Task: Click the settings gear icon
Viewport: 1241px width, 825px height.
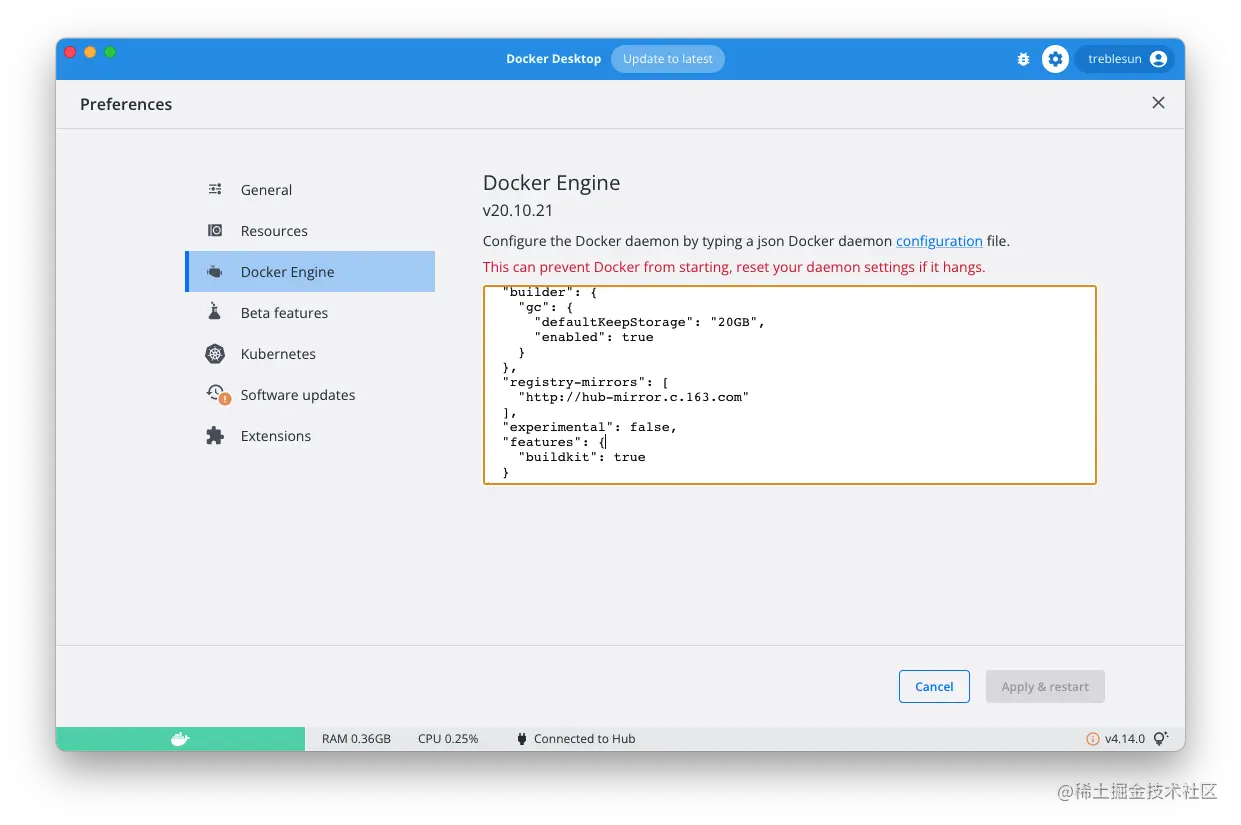Action: pyautogui.click(x=1055, y=59)
